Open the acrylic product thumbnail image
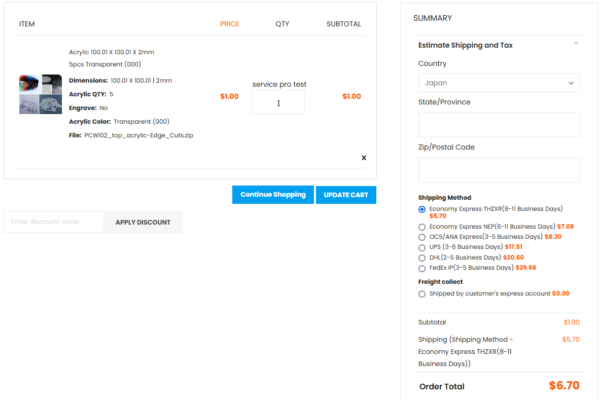The image size is (600, 400). pos(40,94)
